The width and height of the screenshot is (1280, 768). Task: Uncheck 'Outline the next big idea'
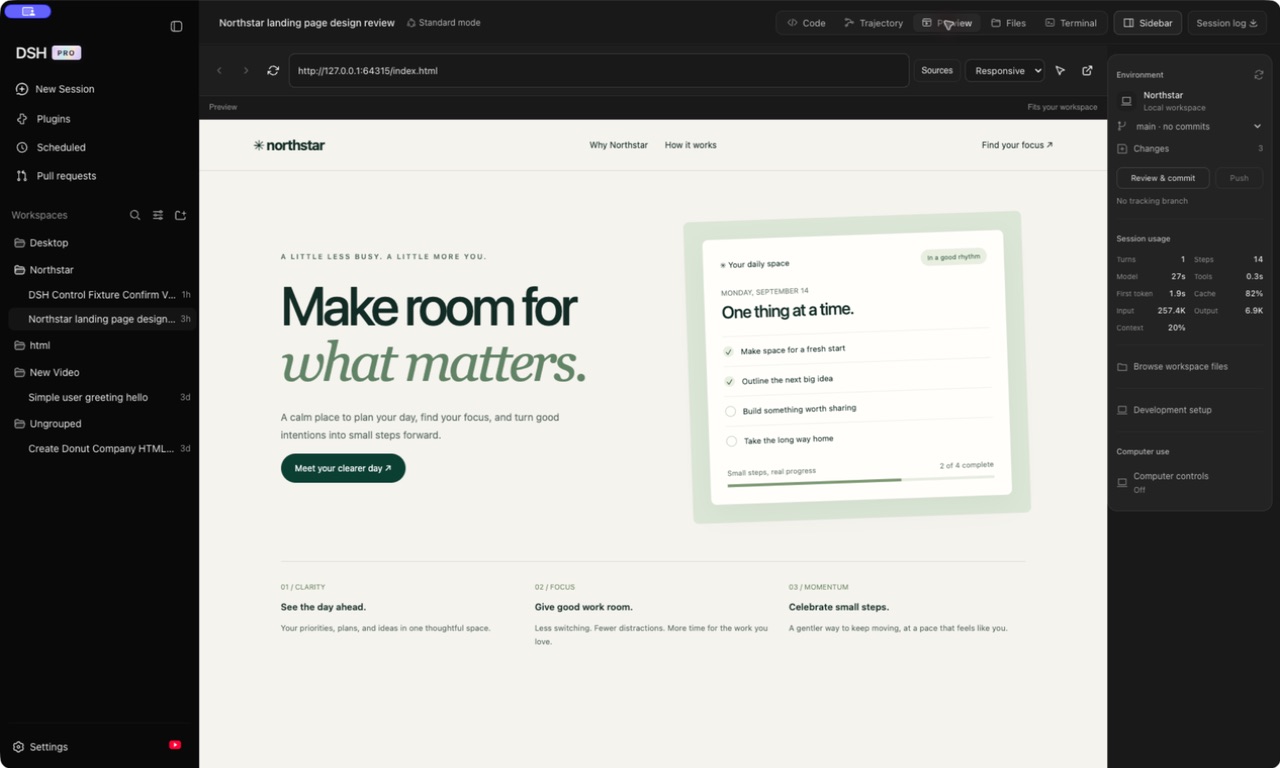click(729, 381)
